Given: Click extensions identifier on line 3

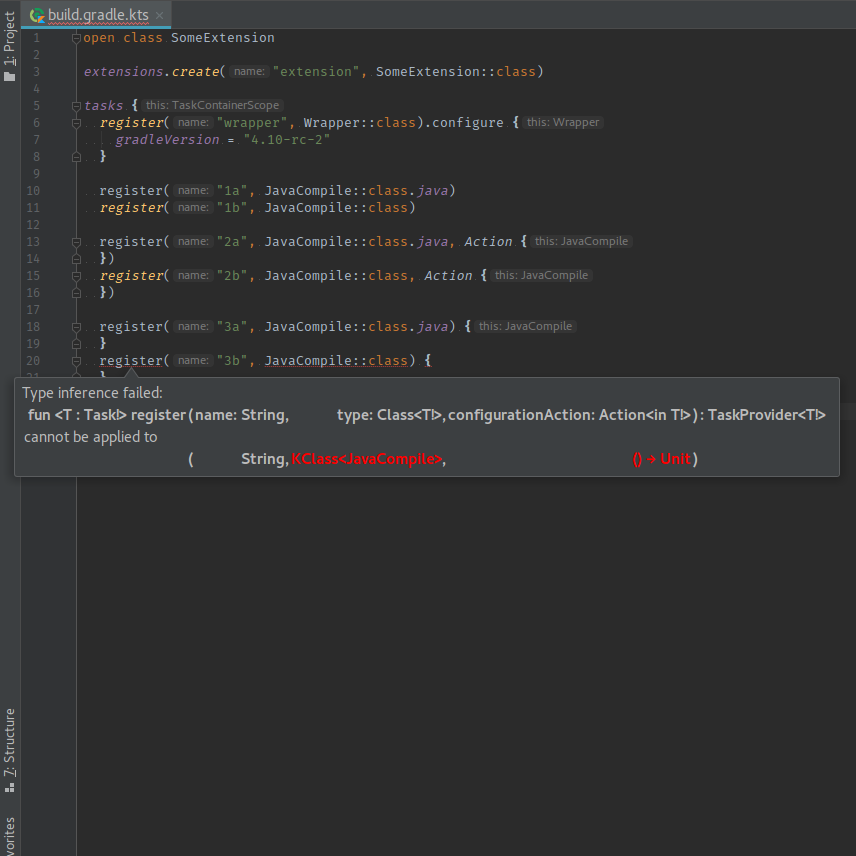Looking at the screenshot, I should pyautogui.click(x=123, y=72).
